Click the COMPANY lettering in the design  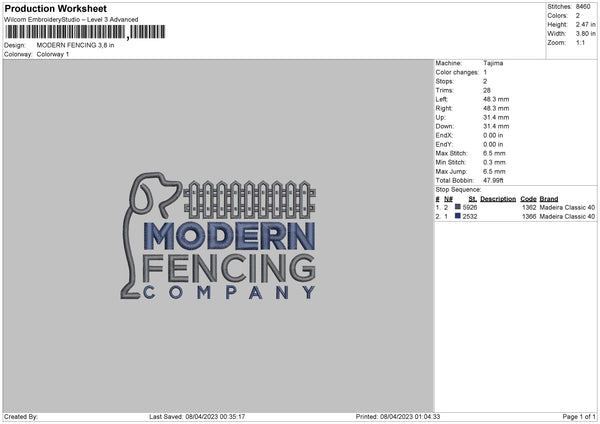point(229,293)
